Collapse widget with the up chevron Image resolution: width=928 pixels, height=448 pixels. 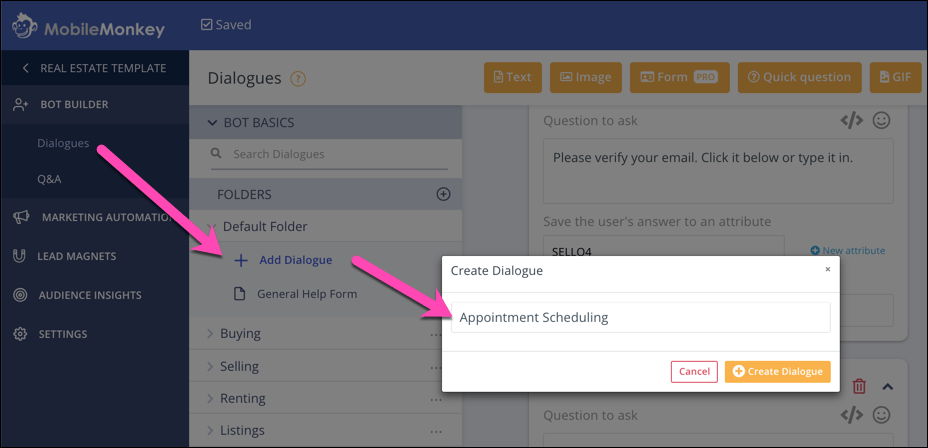[x=887, y=386]
